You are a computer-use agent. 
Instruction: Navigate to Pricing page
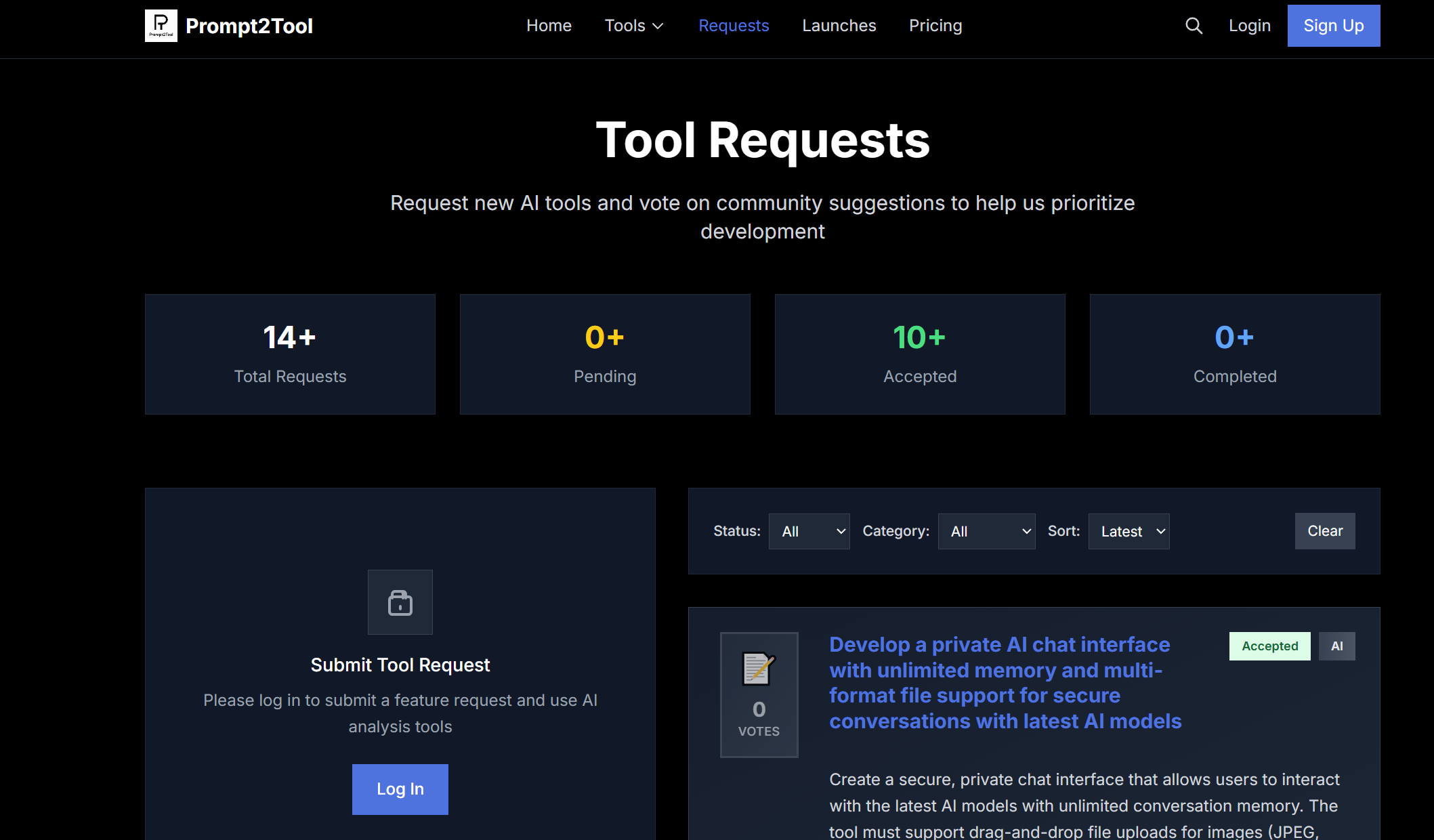(935, 26)
